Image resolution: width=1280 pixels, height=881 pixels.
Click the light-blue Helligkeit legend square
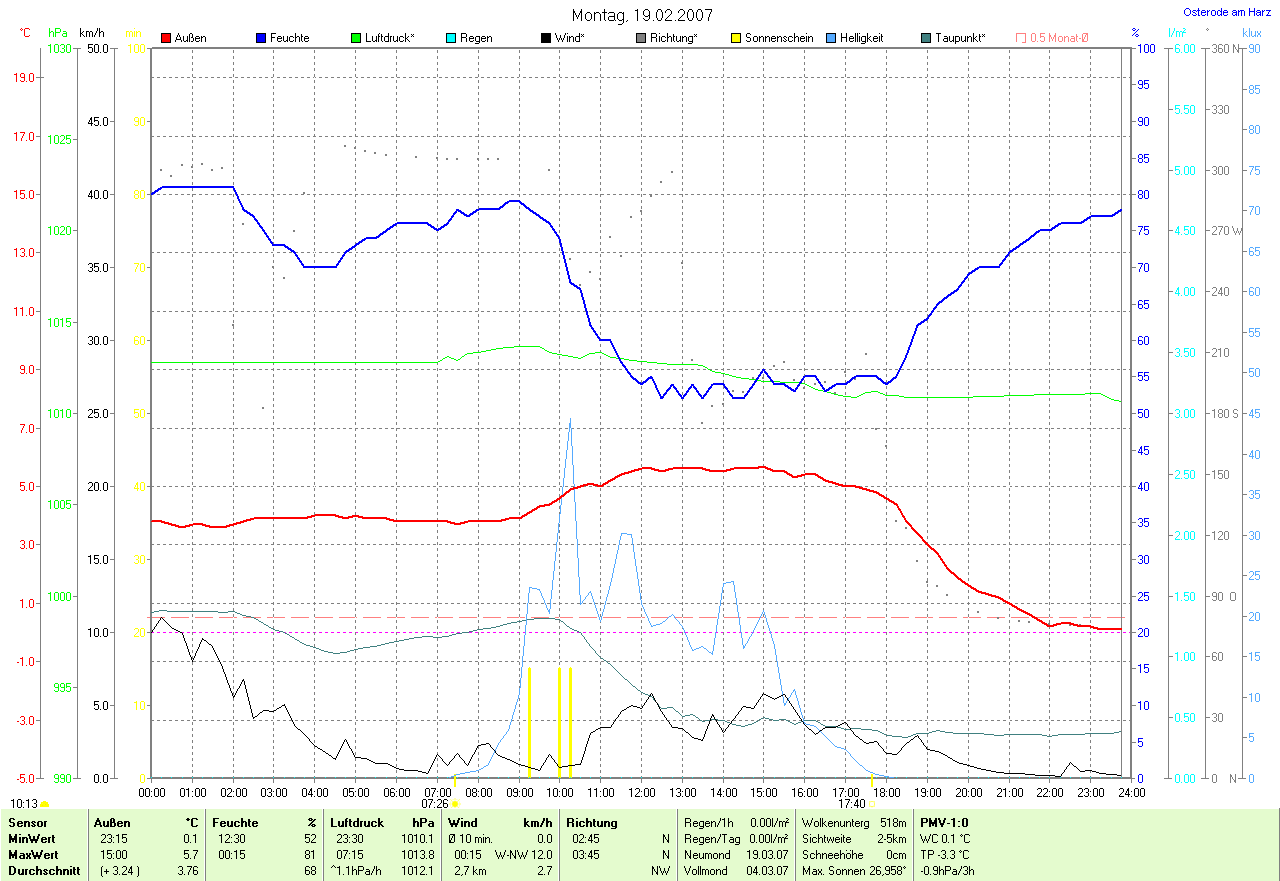[x=831, y=38]
